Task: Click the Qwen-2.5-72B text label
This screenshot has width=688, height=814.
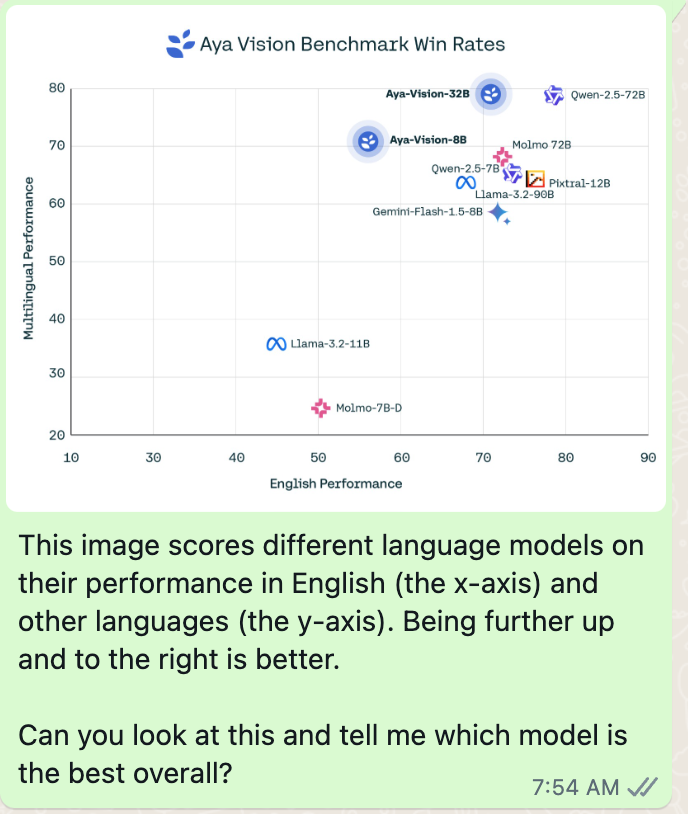Action: 609,95
